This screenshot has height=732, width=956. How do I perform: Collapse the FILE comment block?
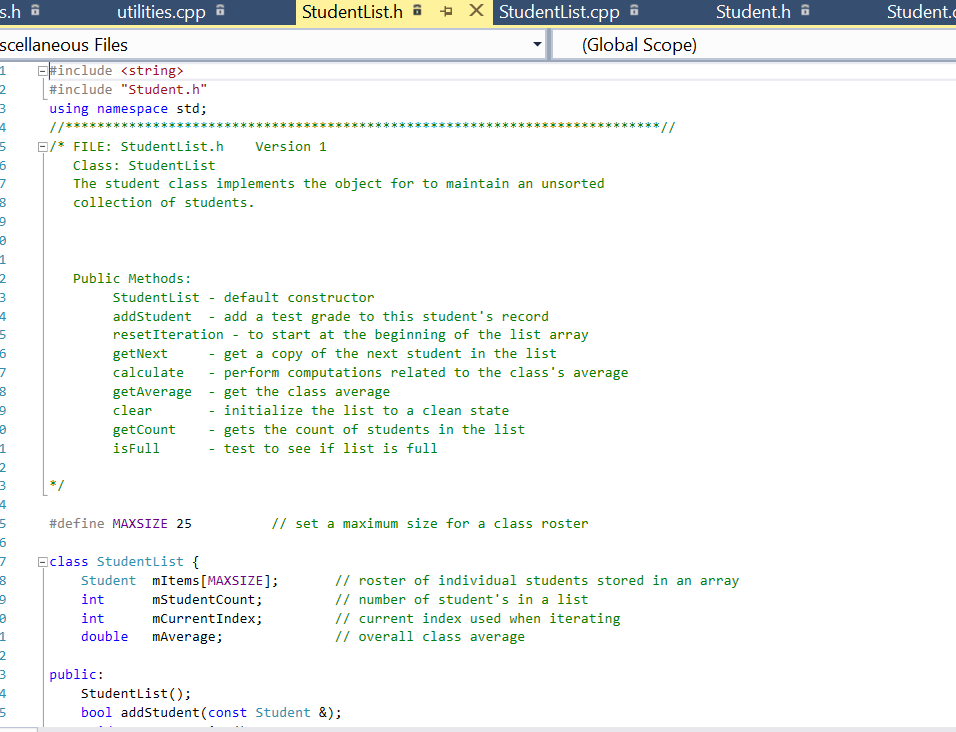(42, 147)
